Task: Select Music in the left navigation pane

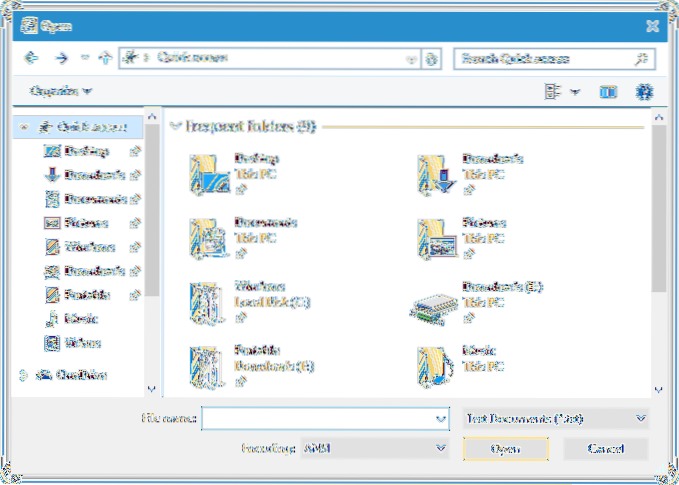Action: [x=79, y=319]
